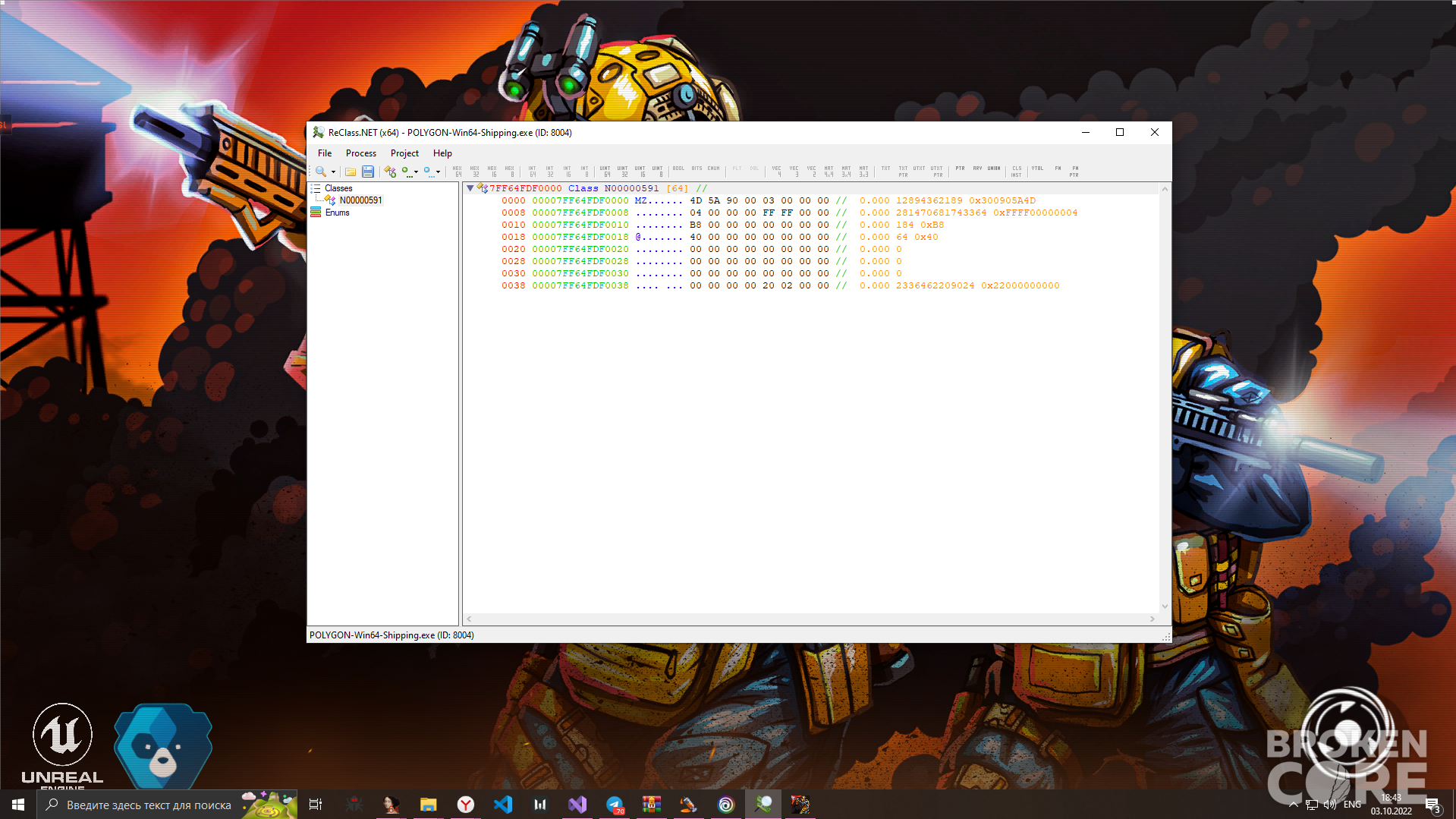
Task: Set node type to BITS
Action: click(697, 169)
